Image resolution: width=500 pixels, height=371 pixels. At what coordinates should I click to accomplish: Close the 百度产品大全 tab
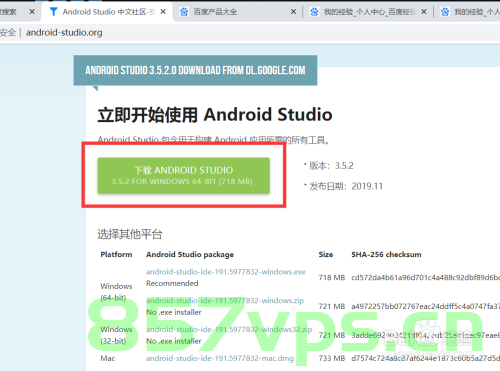(x=293, y=12)
